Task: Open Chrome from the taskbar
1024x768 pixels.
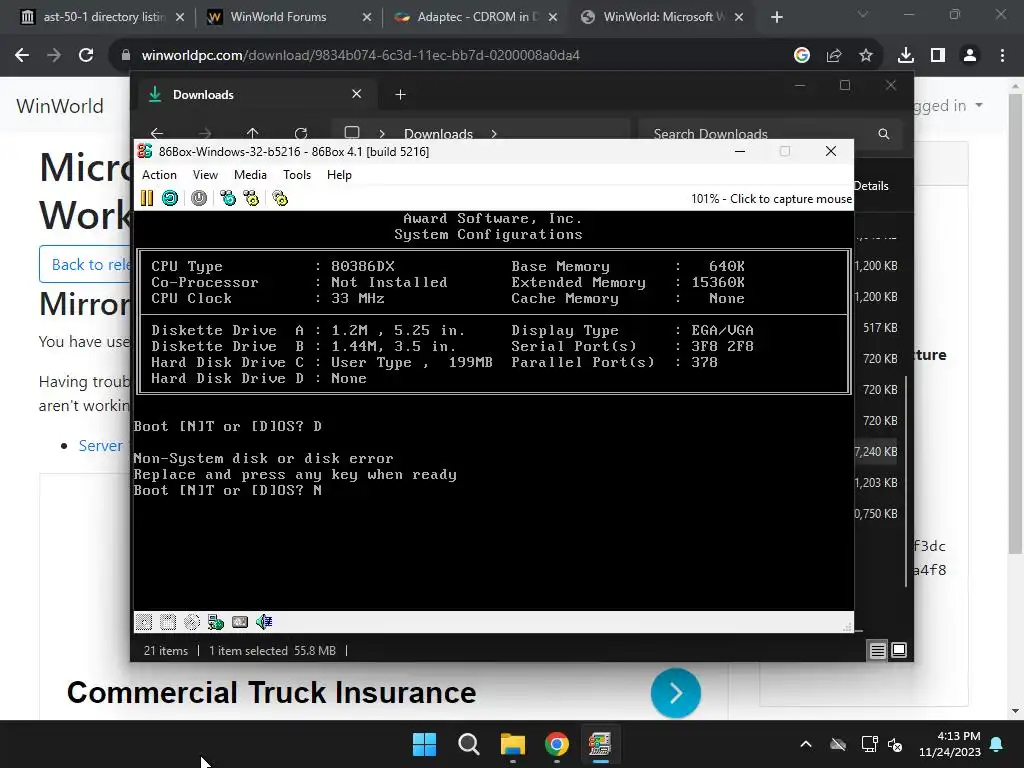Action: (x=556, y=744)
